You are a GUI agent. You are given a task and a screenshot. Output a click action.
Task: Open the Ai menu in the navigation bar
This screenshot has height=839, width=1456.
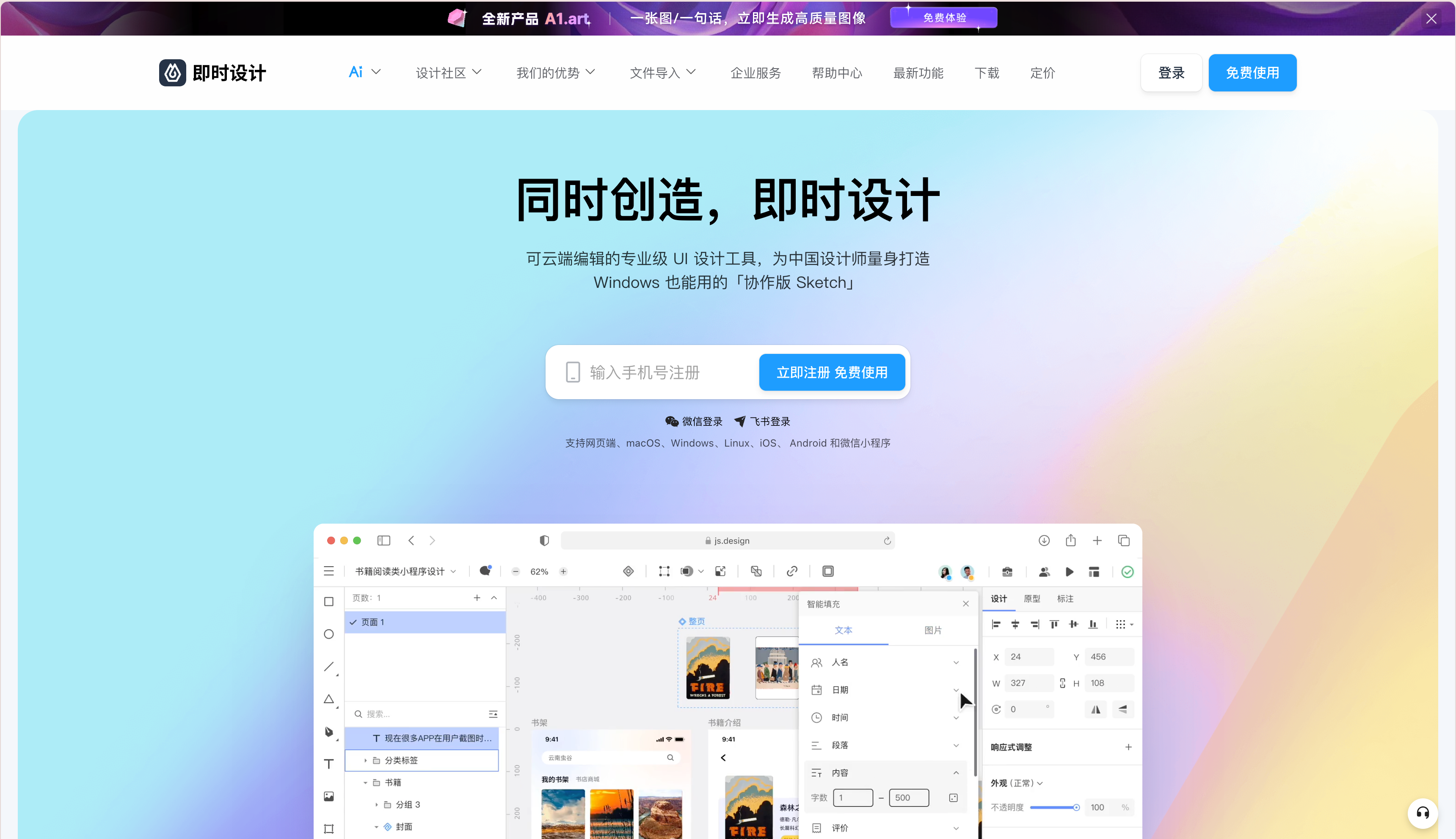tap(364, 72)
